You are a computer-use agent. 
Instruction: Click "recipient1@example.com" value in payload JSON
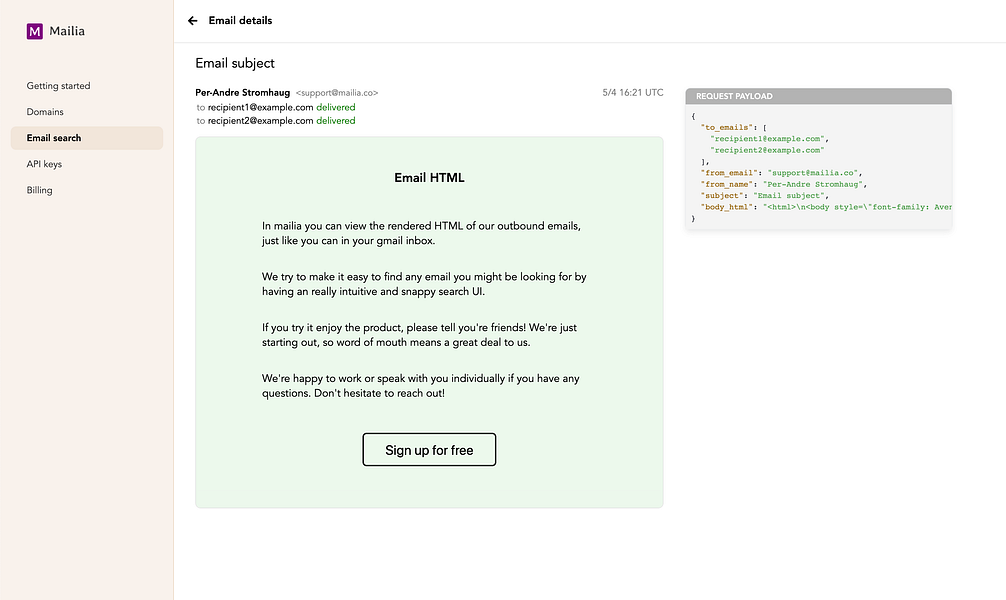767,139
